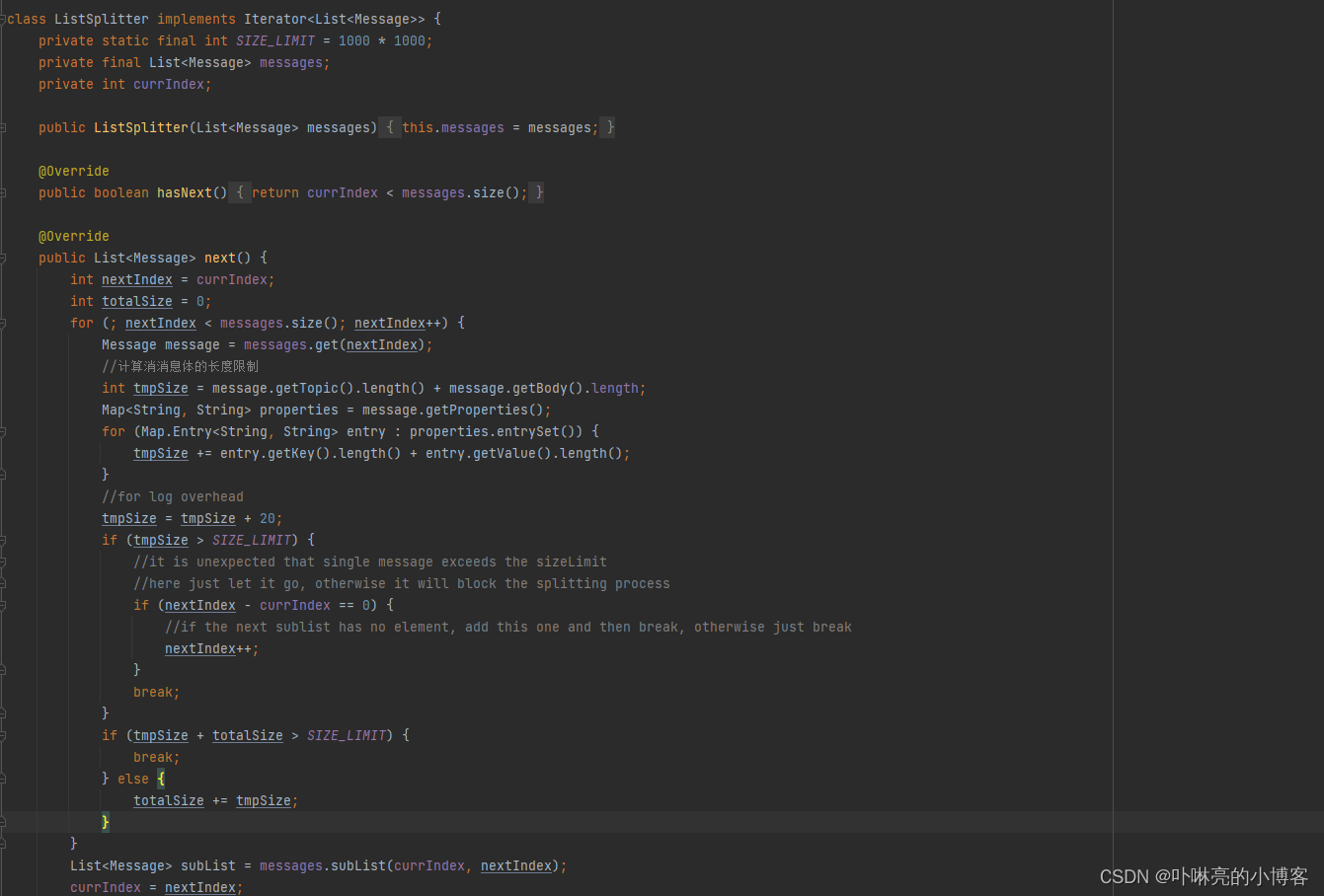Expand the '{' placeholder after ListSplitter constructor signature

[x=390, y=127]
